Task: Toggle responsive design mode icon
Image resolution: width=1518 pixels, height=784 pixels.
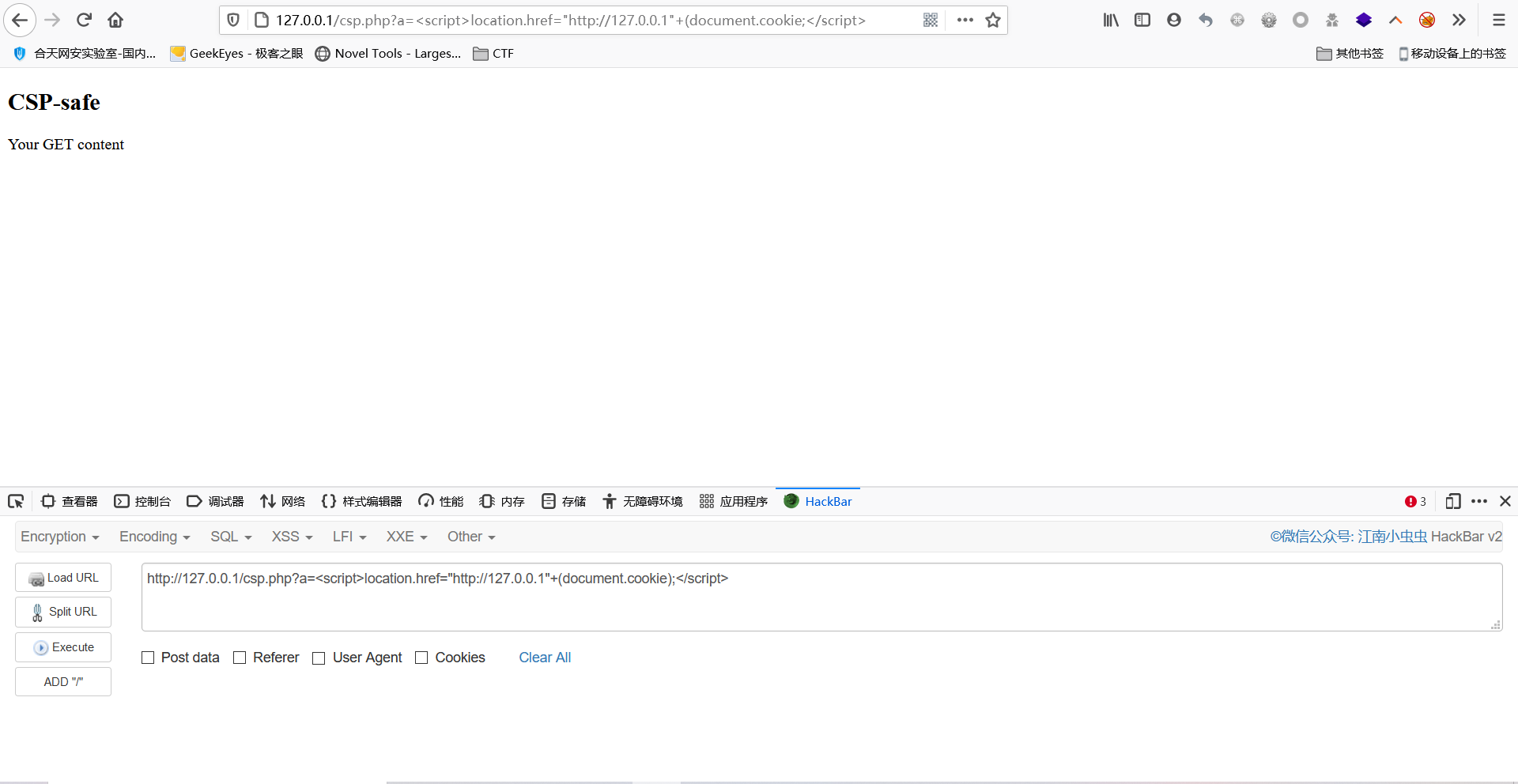Action: click(1453, 501)
